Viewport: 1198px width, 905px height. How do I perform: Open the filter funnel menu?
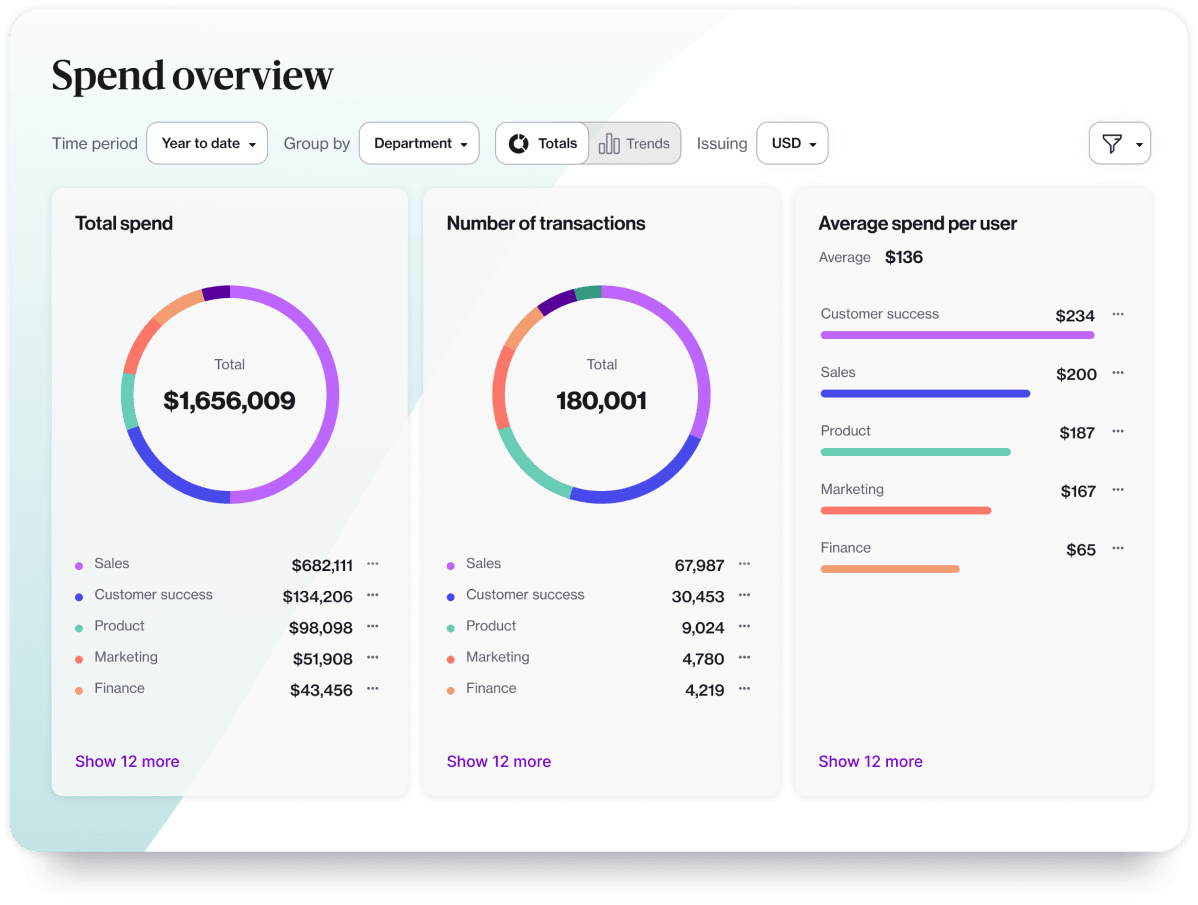click(x=1119, y=144)
